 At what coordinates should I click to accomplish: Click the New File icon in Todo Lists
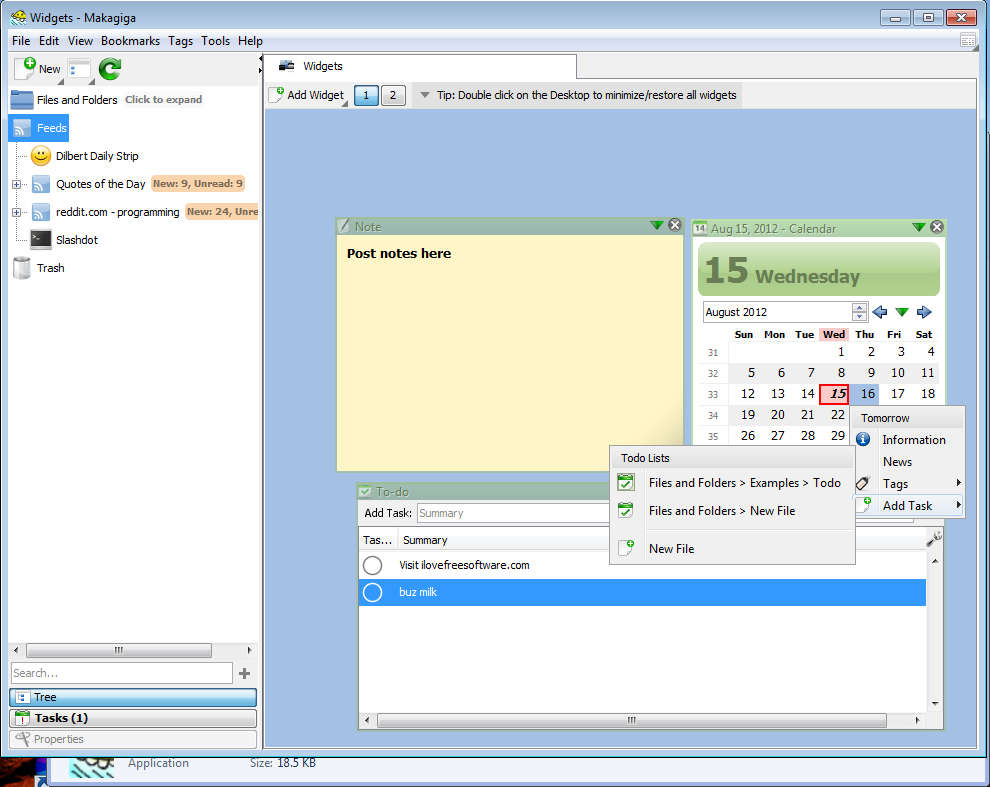click(x=626, y=548)
